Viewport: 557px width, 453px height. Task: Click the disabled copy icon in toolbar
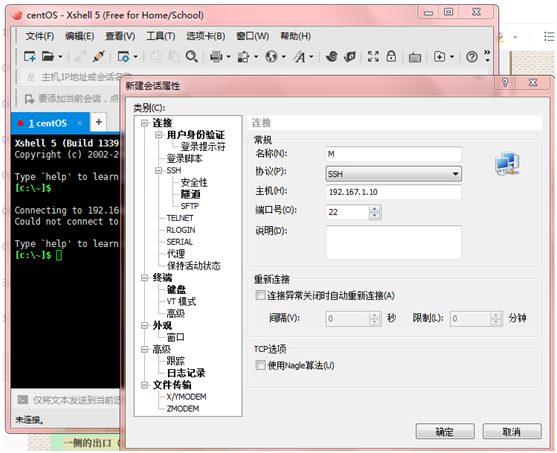(156, 56)
